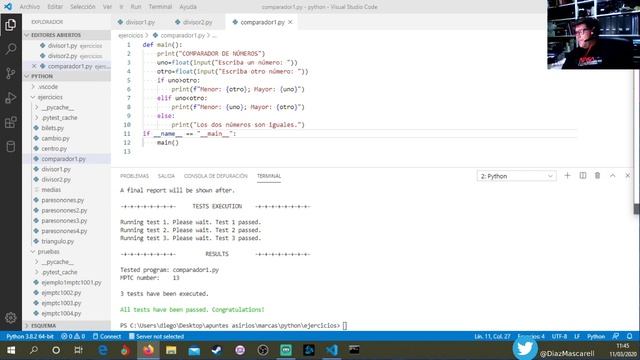Open the Explorer view in activity bar

click(x=11, y=25)
